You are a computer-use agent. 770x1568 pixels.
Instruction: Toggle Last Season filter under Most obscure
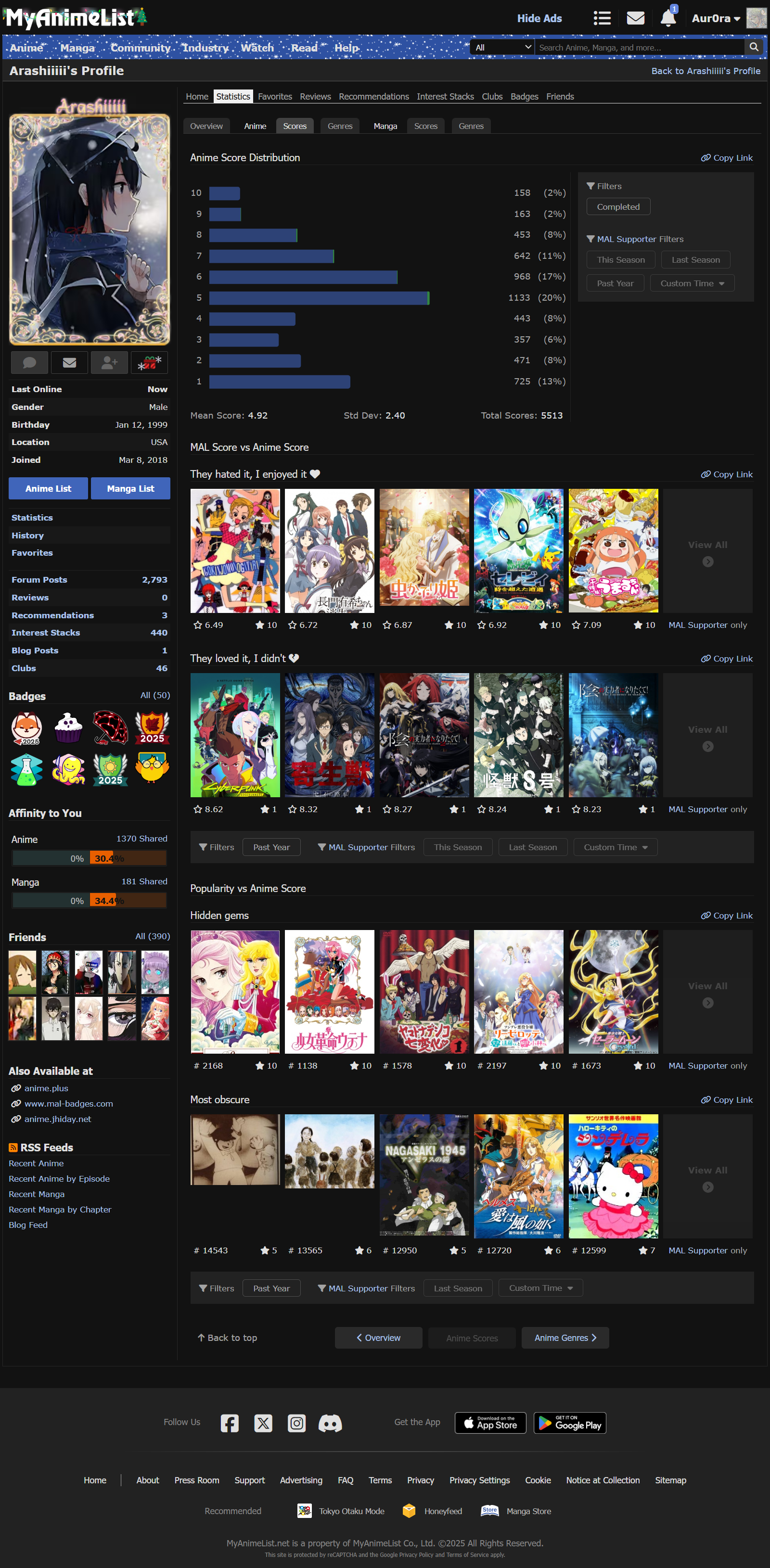pos(458,1288)
